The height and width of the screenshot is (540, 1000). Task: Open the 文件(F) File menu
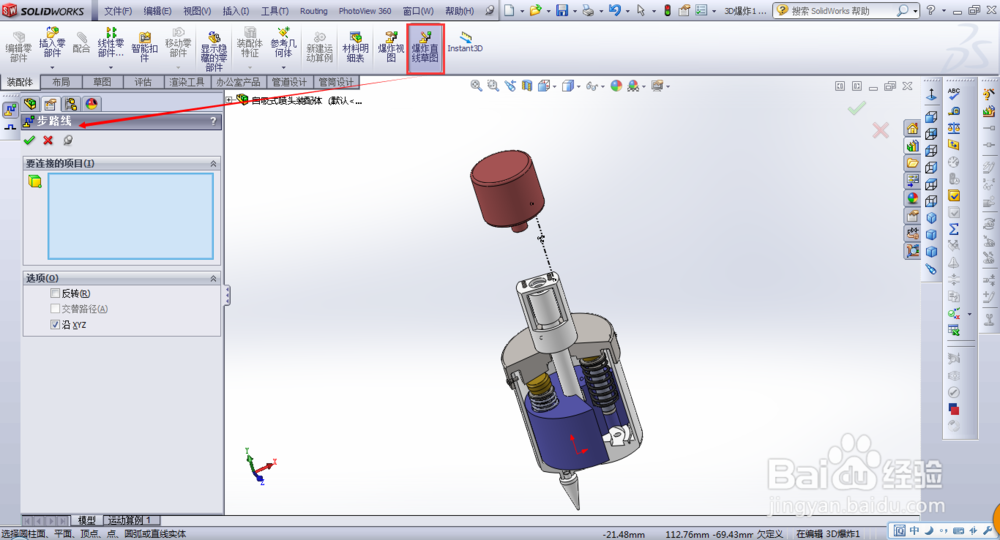118,11
